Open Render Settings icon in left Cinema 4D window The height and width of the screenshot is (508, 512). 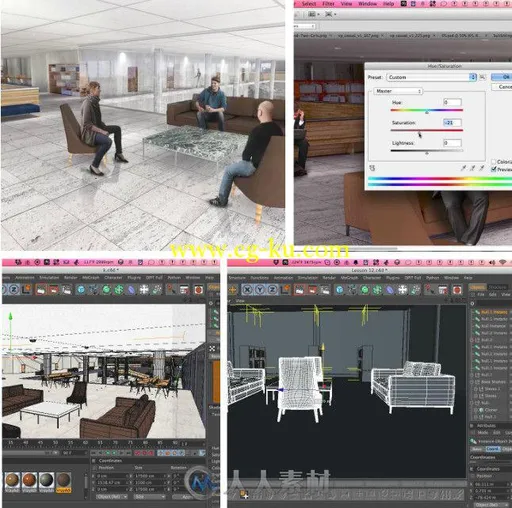(66, 290)
